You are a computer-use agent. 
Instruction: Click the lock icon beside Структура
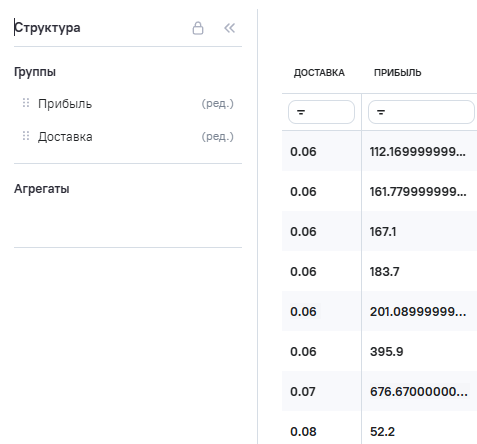tap(198, 28)
